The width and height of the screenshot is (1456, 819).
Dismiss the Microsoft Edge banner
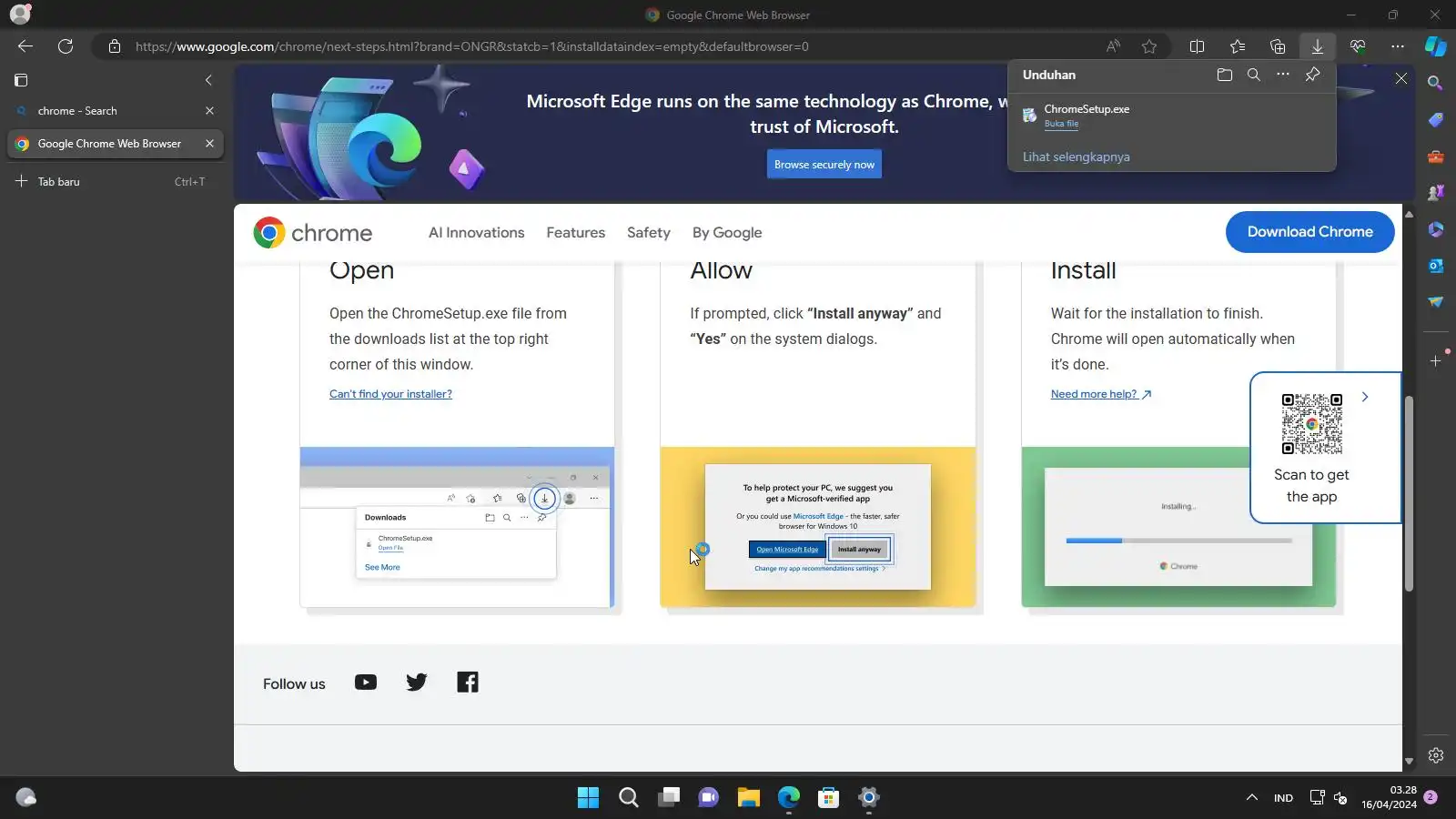(x=1401, y=79)
